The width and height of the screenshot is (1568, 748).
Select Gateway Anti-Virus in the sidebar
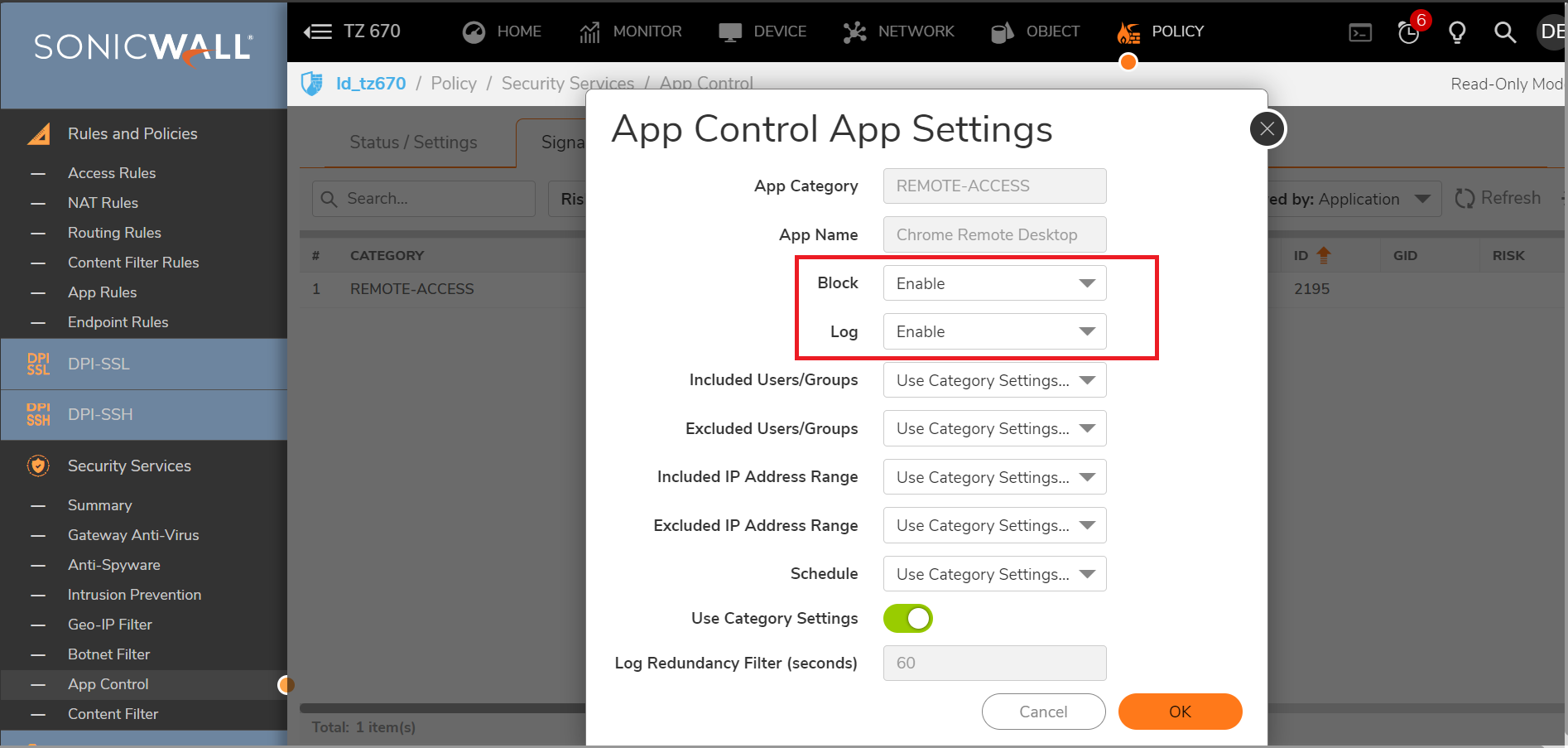point(133,535)
